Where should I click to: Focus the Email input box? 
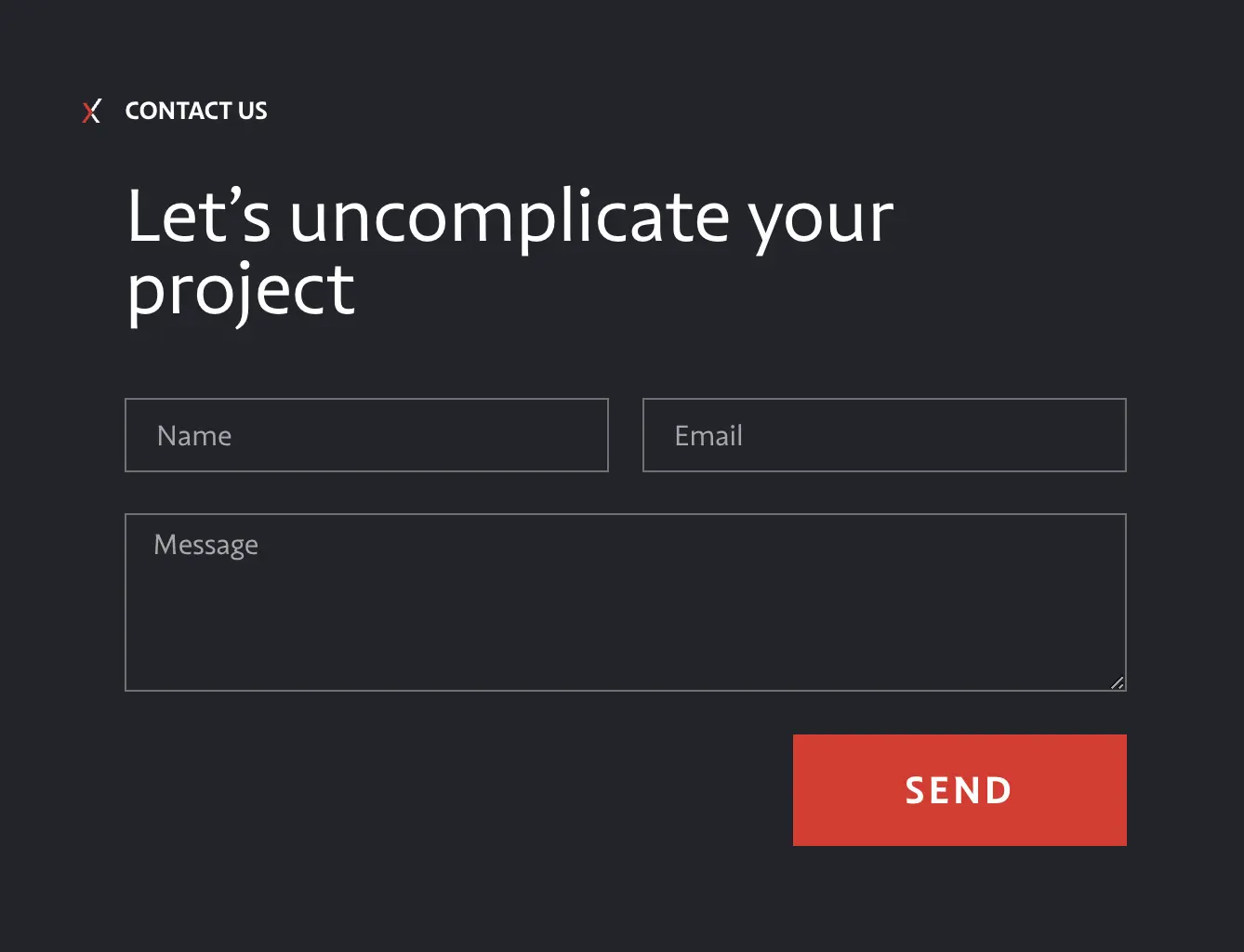click(x=884, y=435)
